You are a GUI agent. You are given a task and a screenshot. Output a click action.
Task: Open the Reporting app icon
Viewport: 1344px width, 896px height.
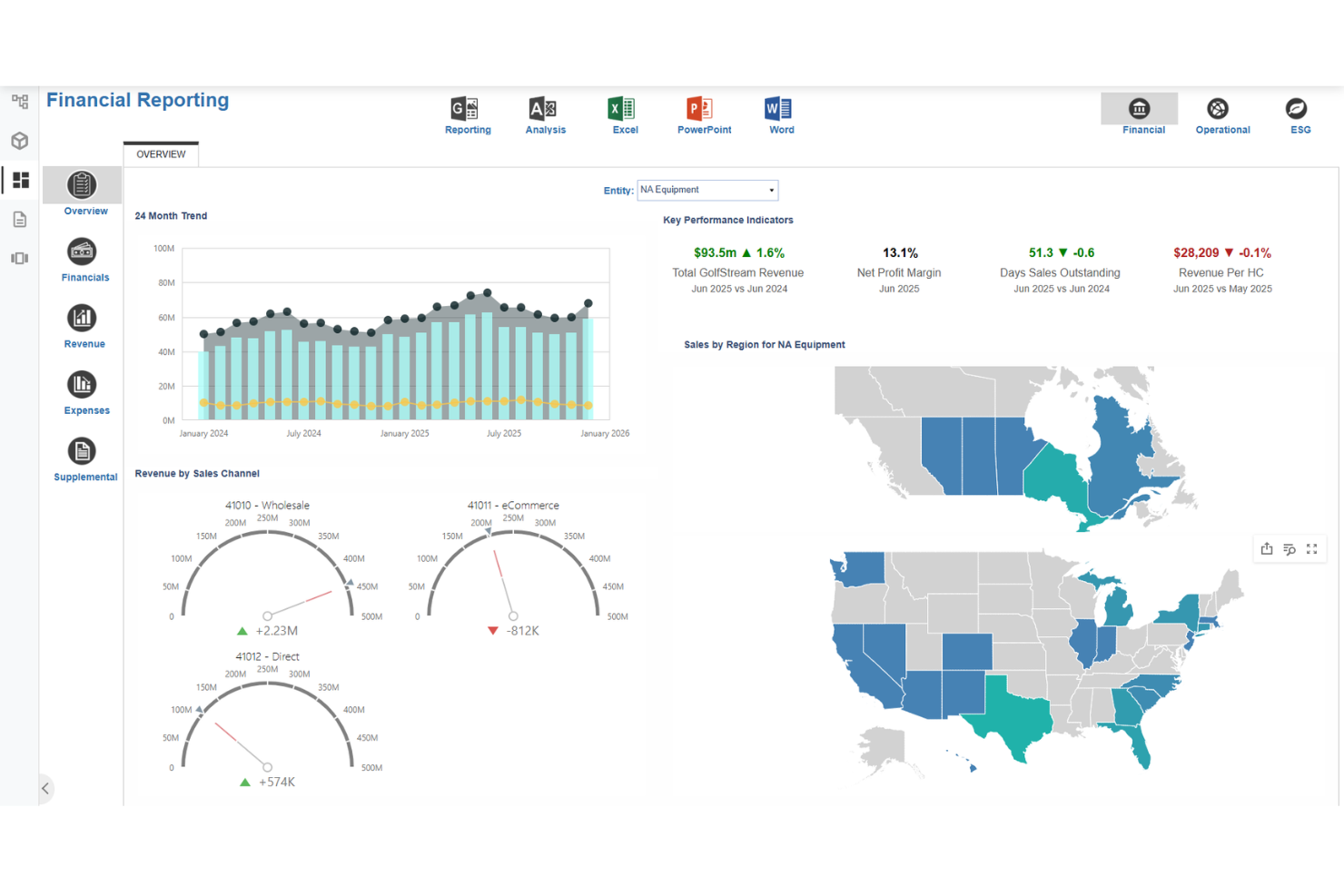click(466, 110)
